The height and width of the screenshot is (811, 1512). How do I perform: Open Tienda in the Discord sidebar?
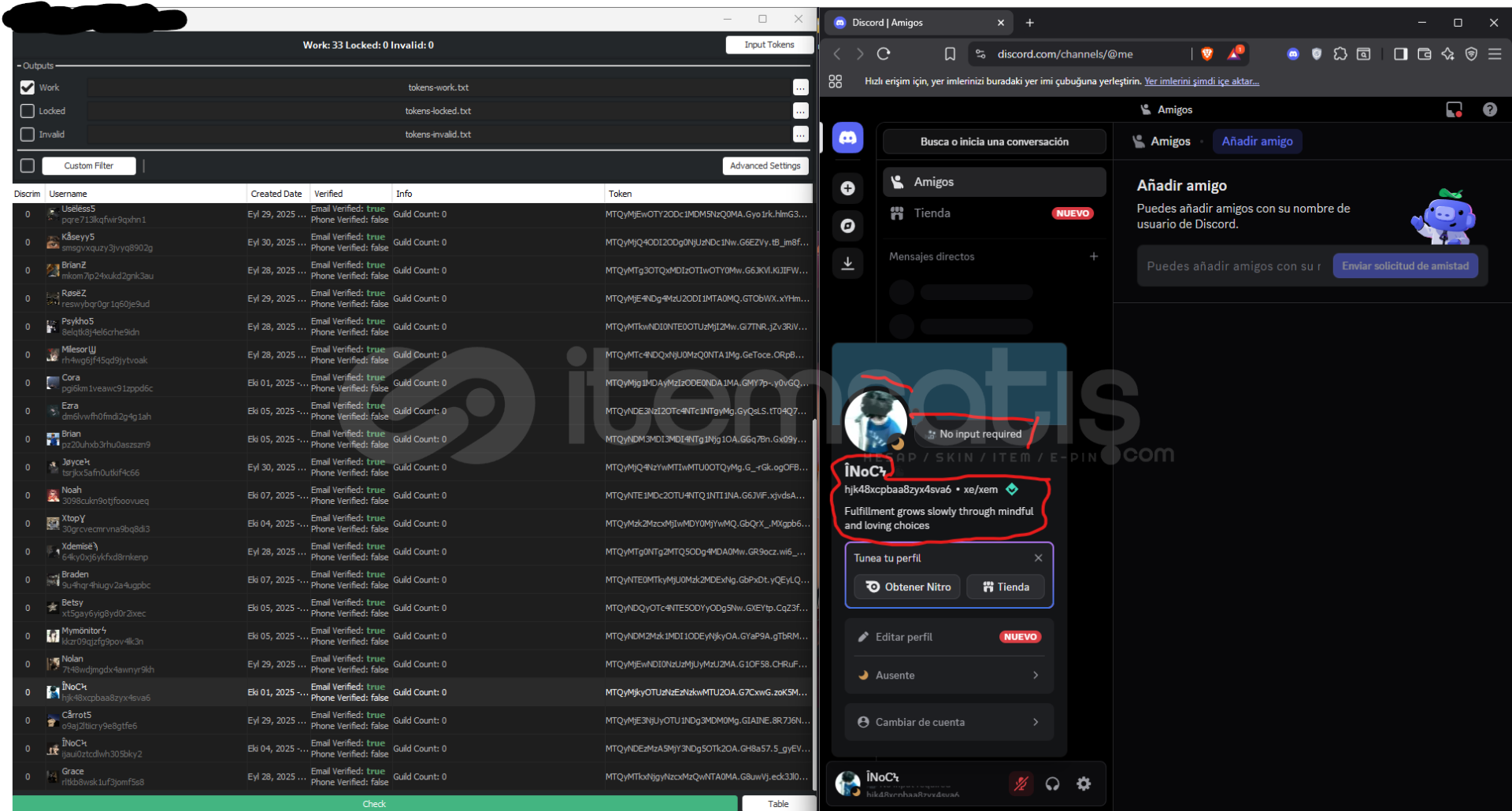(932, 213)
